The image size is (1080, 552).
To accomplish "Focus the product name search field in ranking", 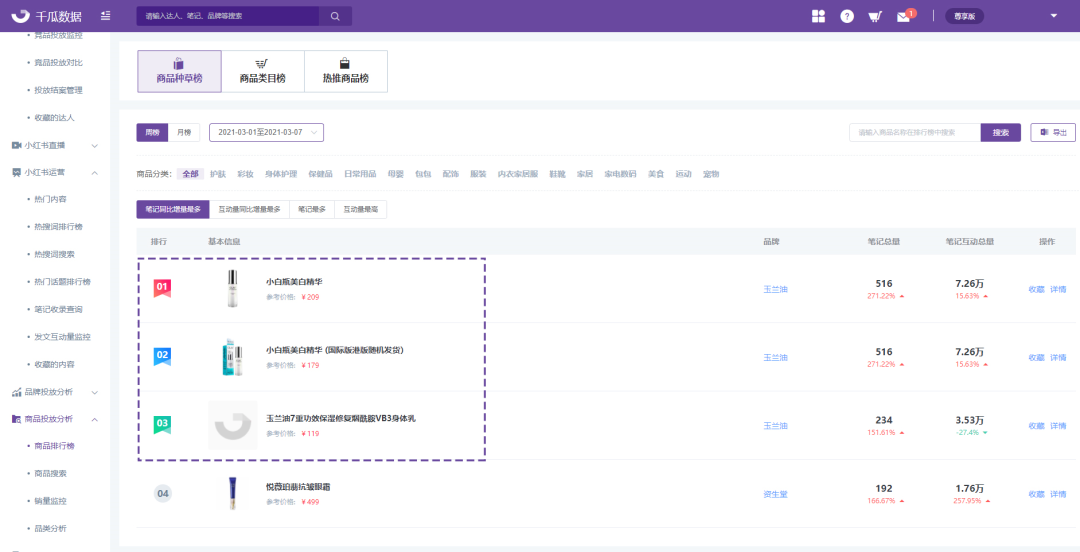I will (x=915, y=132).
